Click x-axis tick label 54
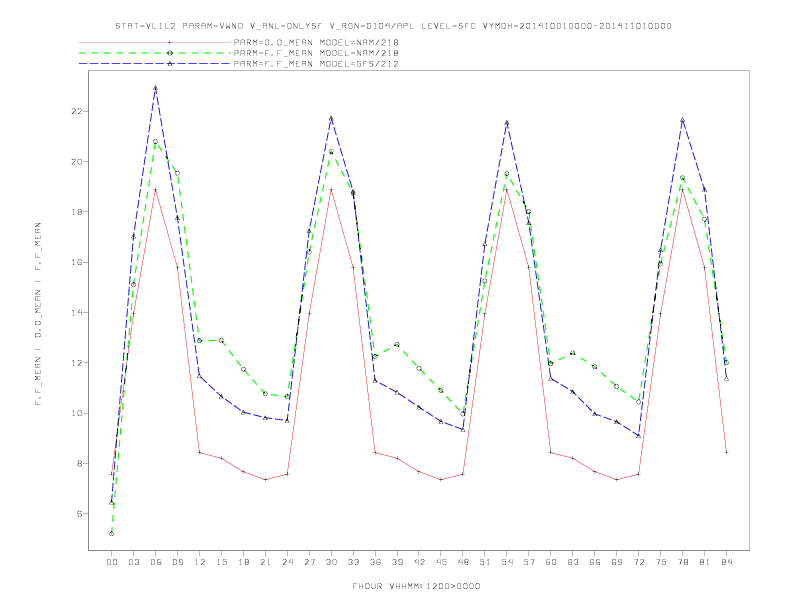The image size is (792, 612). click(x=507, y=562)
